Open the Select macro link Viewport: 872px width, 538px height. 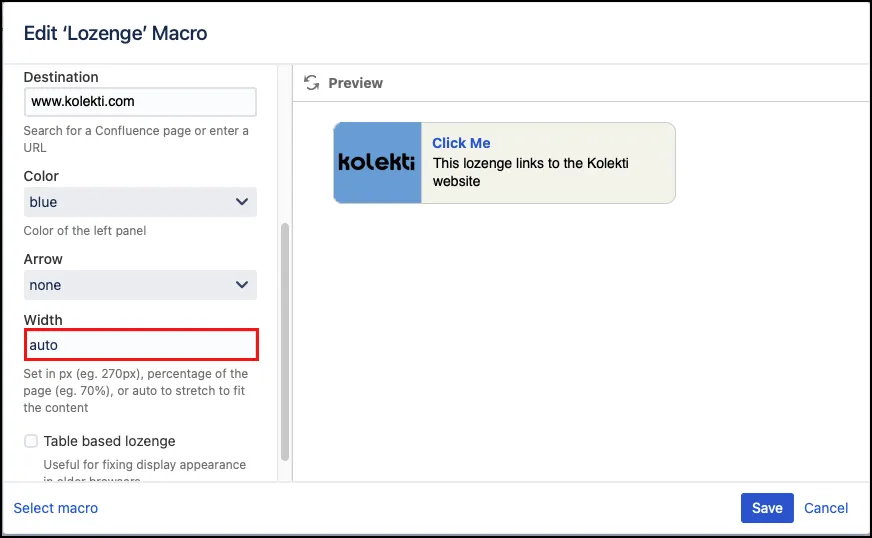click(x=56, y=508)
